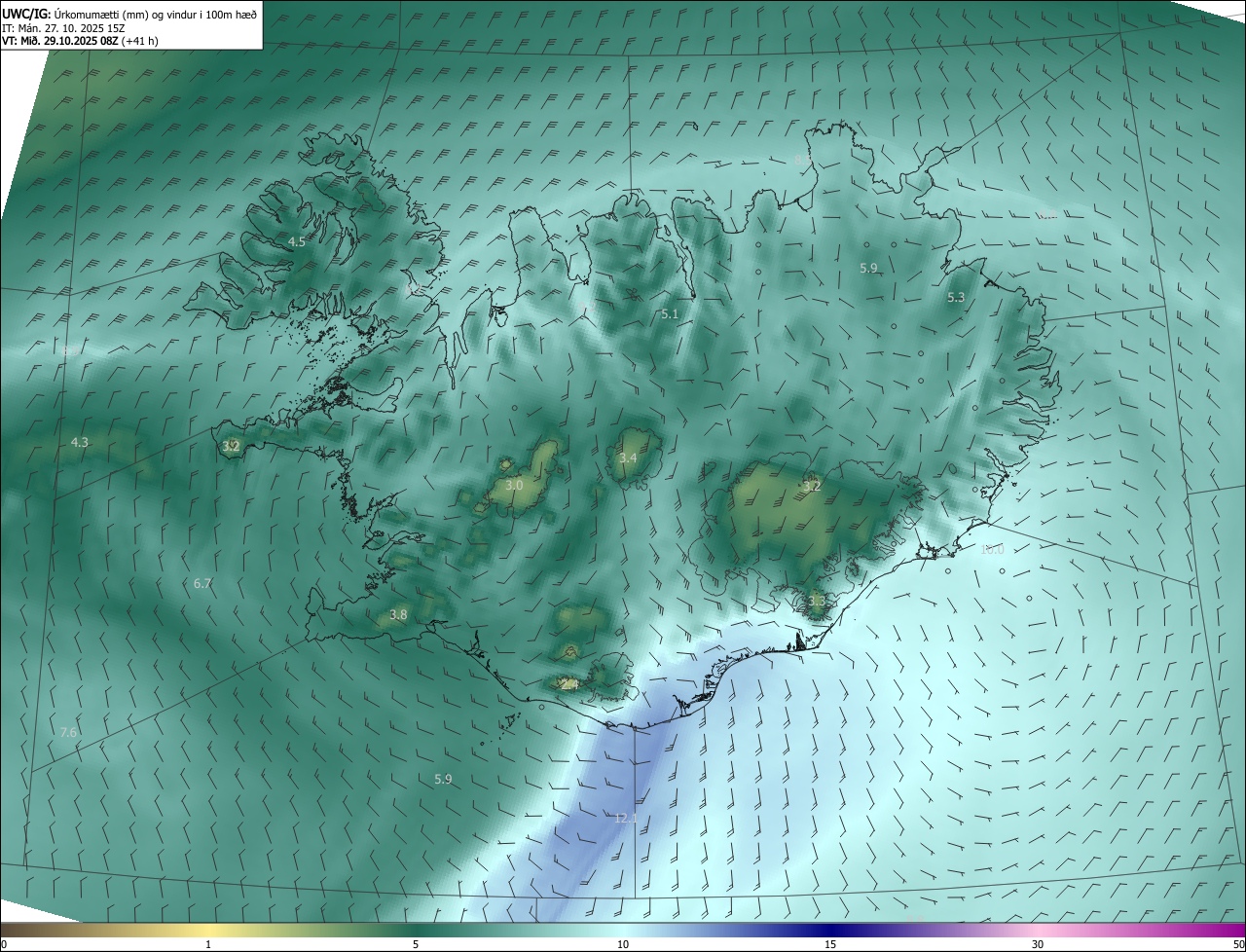This screenshot has height=952, width=1246.
Task: Click the 5.3 value label
Action: tap(956, 298)
